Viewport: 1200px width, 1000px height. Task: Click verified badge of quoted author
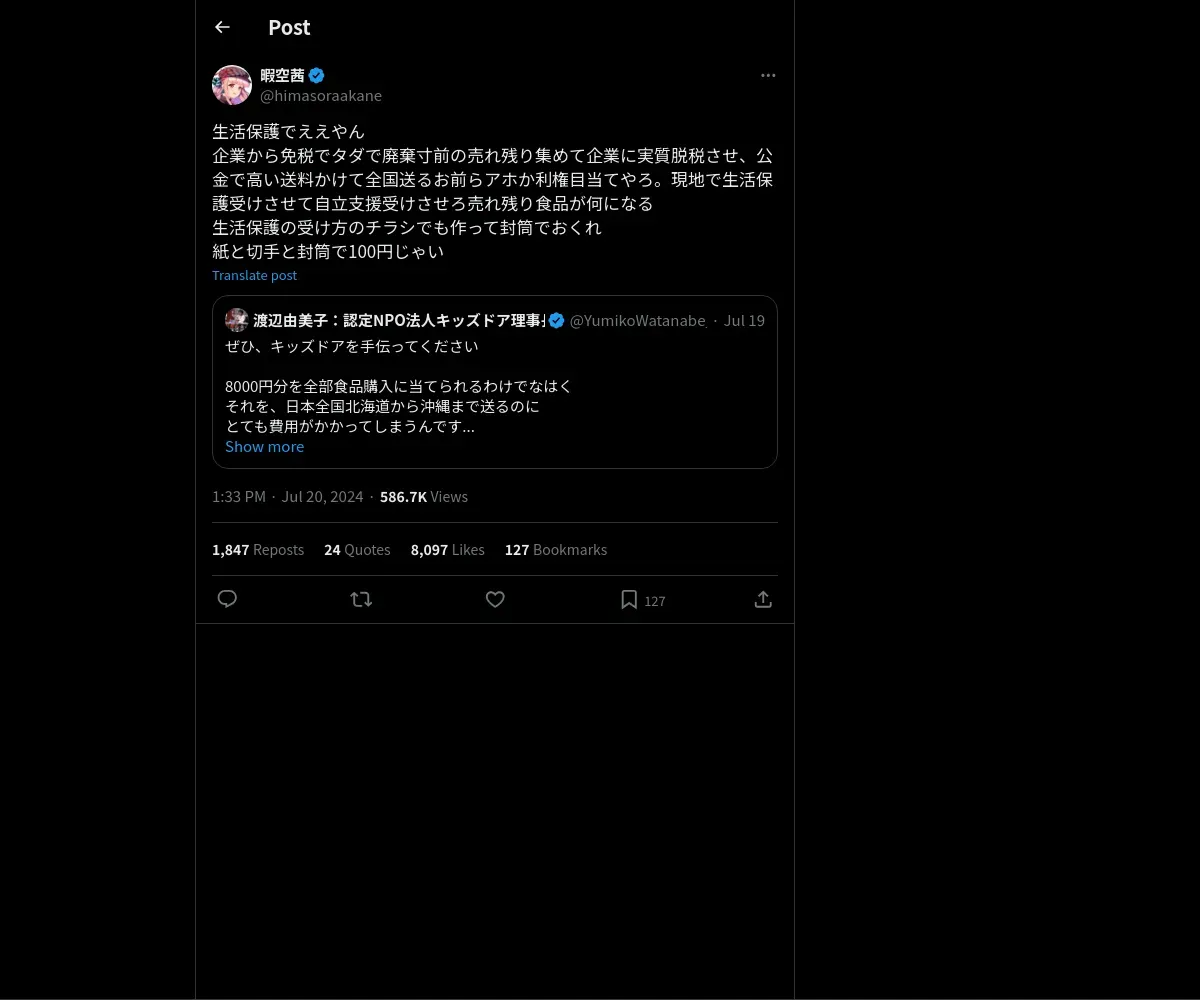click(x=557, y=320)
